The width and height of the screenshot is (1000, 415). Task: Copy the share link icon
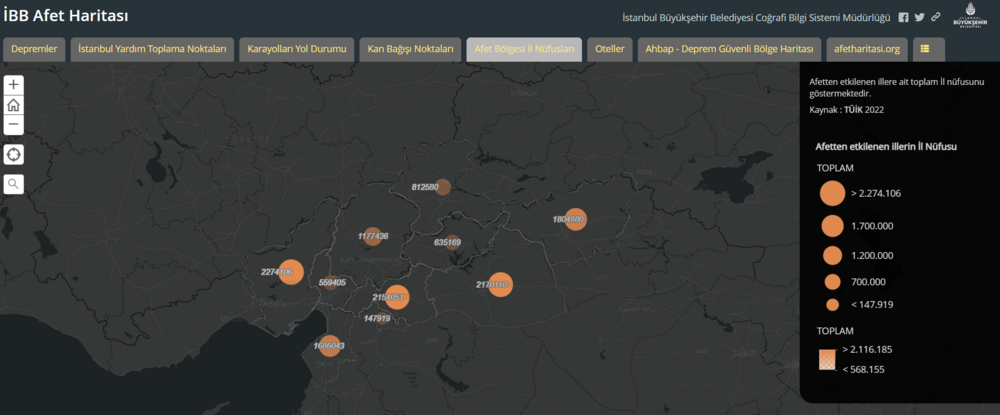(935, 18)
